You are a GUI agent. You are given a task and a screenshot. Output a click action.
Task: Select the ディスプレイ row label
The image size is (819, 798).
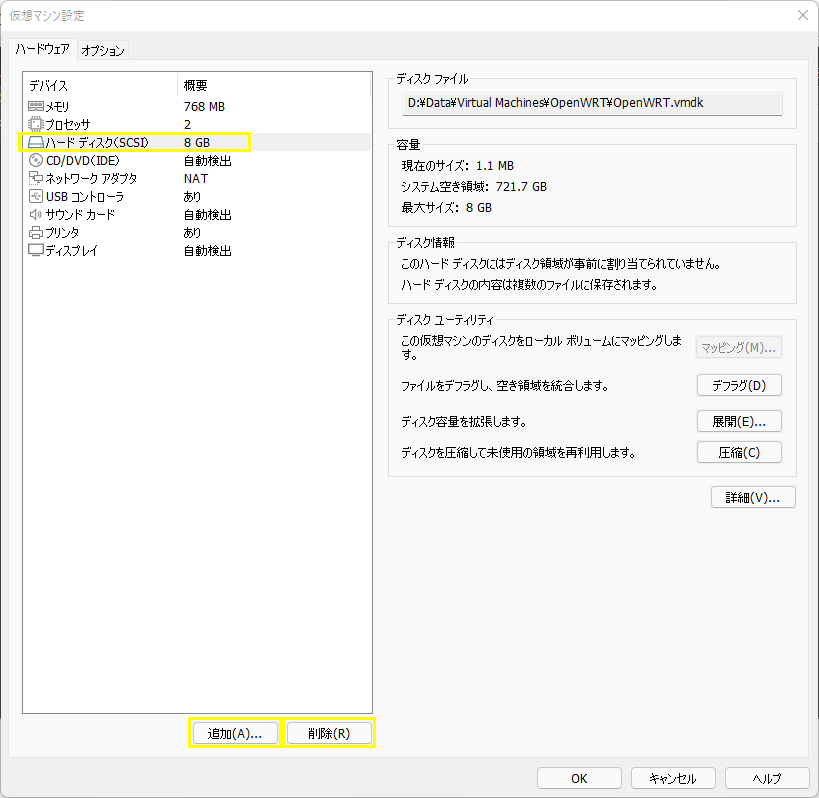pos(72,251)
